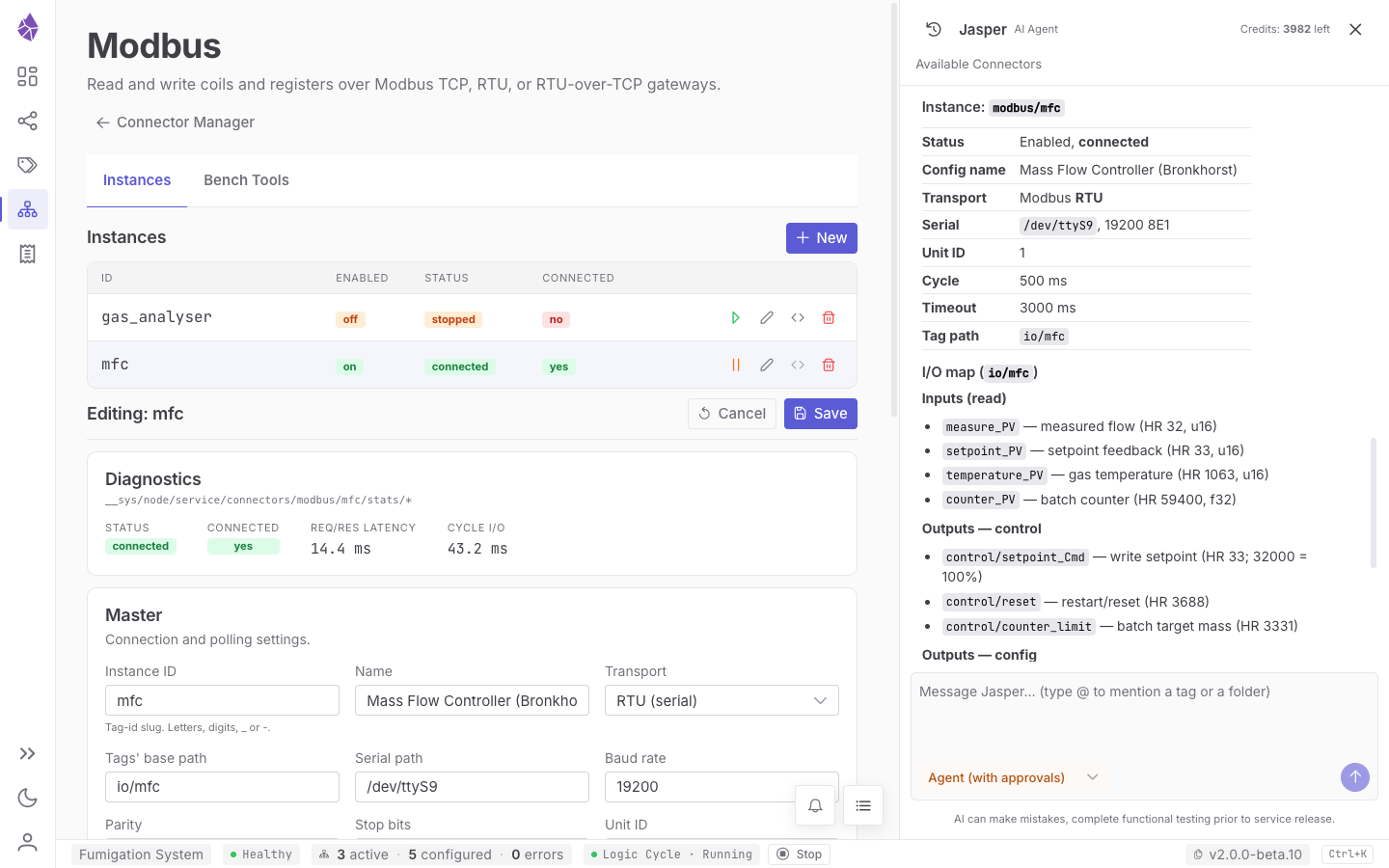Open command palette Ctrl+K shortcut
Image resolution: width=1389 pixels, height=868 pixels.
click(x=1348, y=854)
